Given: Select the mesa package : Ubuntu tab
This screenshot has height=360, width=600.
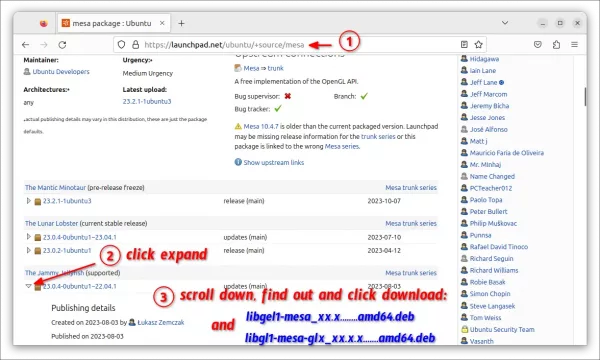Looking at the screenshot, I should [x=113, y=23].
